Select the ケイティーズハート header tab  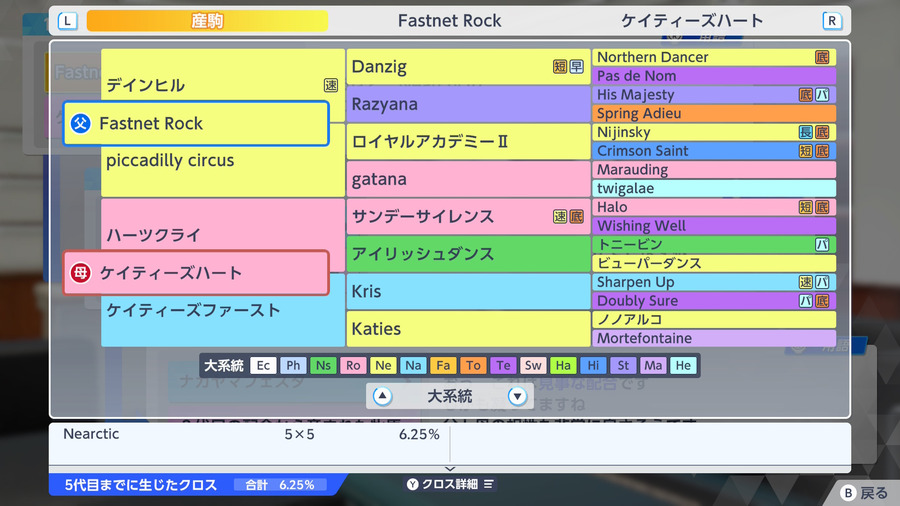(692, 21)
